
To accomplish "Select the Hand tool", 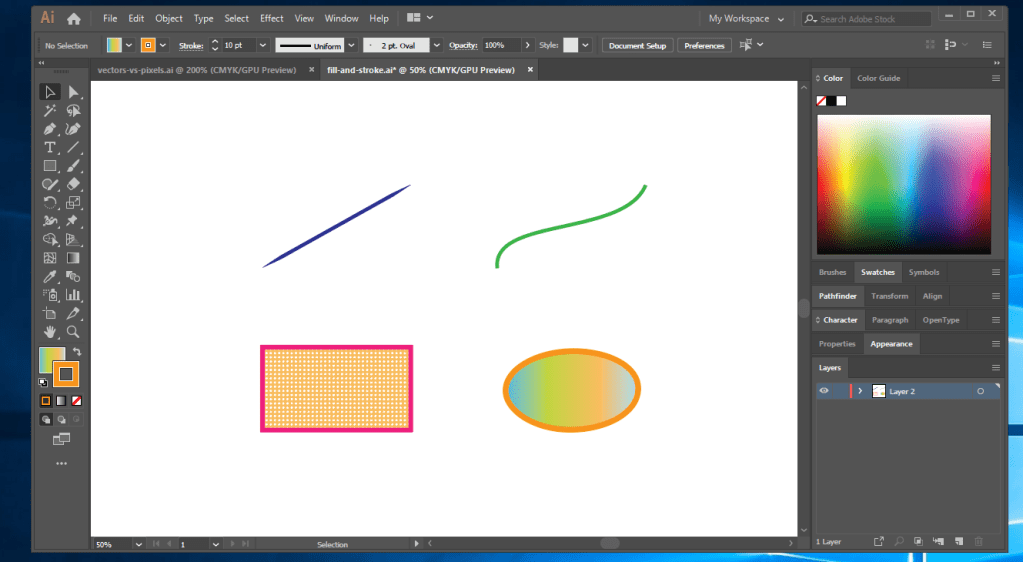I will (49, 331).
